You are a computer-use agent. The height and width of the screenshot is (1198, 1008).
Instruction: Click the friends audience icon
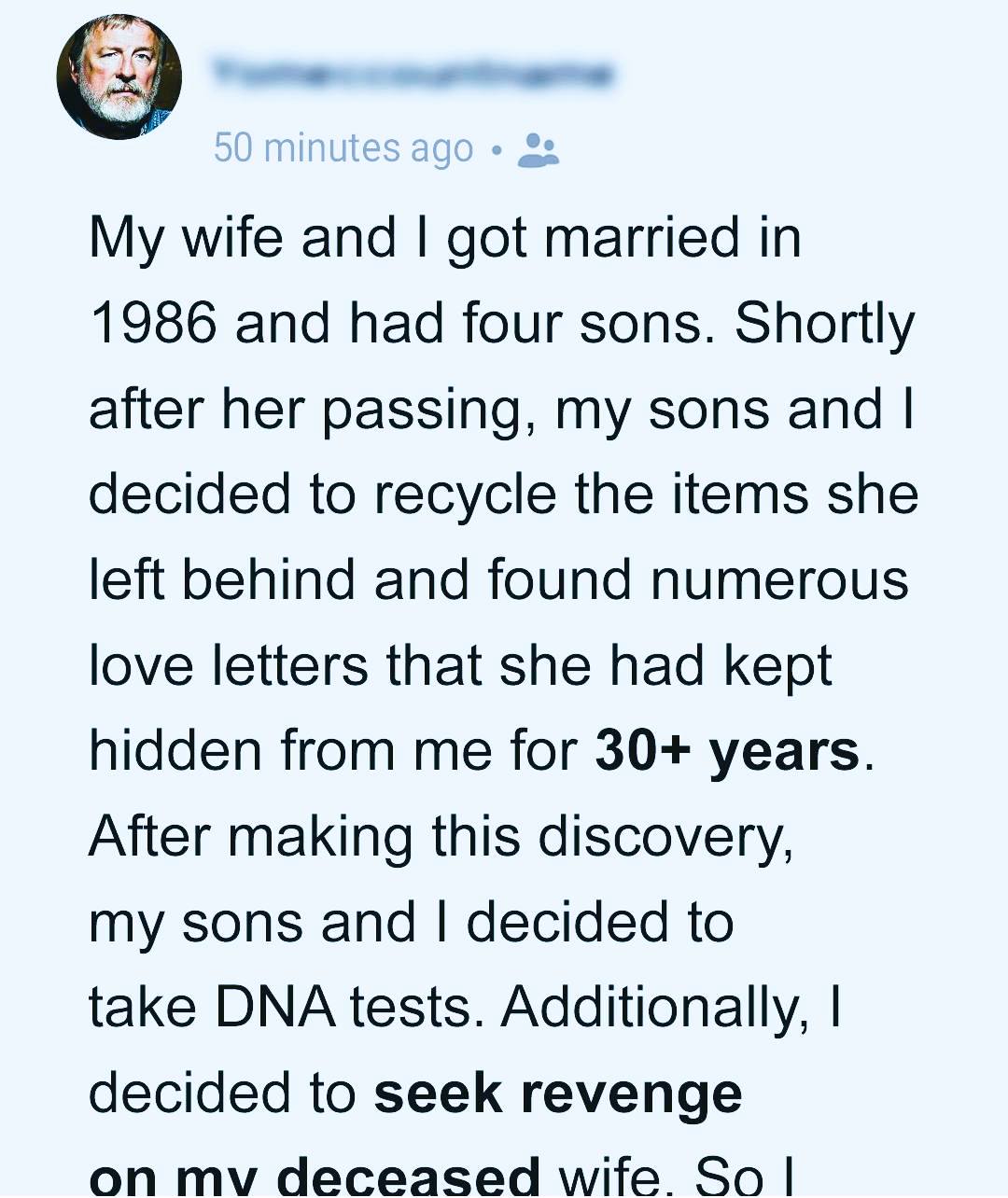[538, 149]
